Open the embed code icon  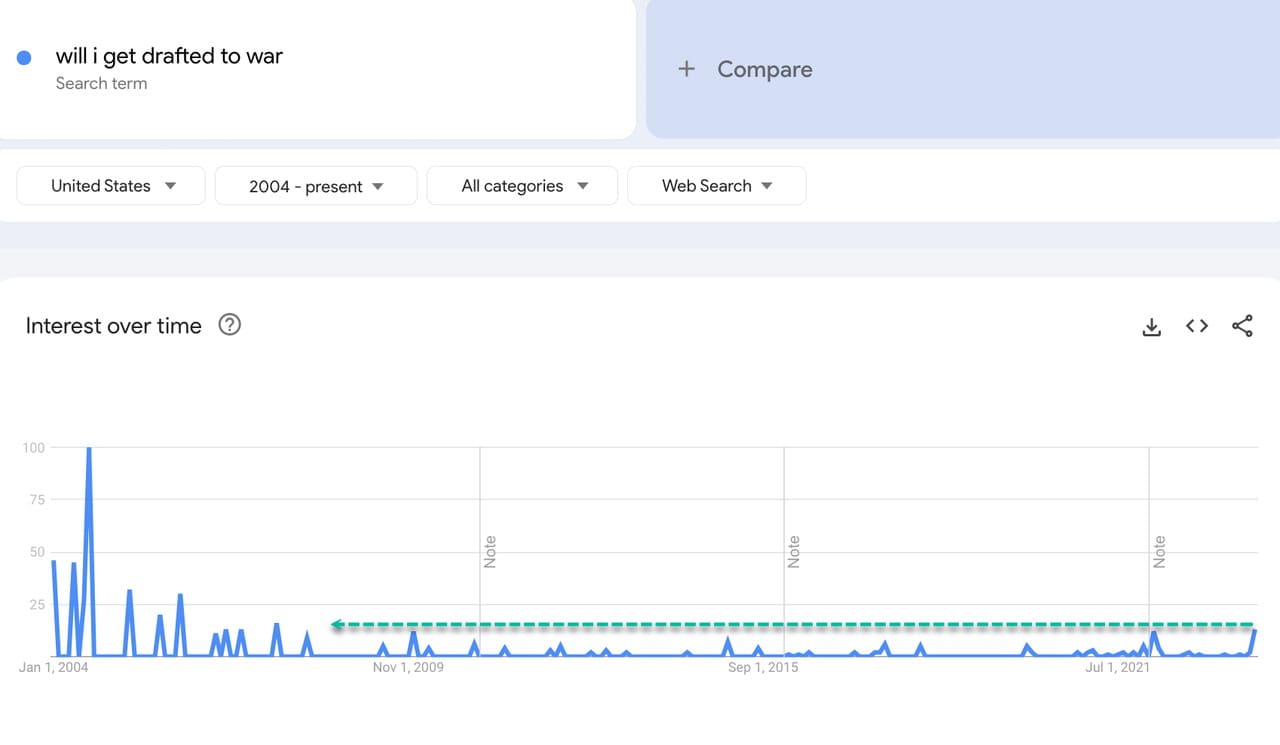pos(1197,326)
